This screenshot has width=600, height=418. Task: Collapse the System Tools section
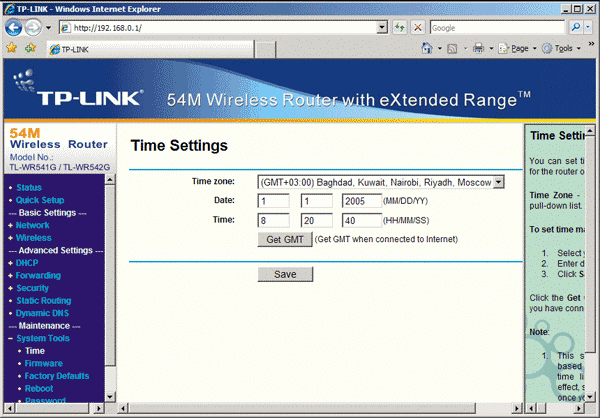coord(43,338)
